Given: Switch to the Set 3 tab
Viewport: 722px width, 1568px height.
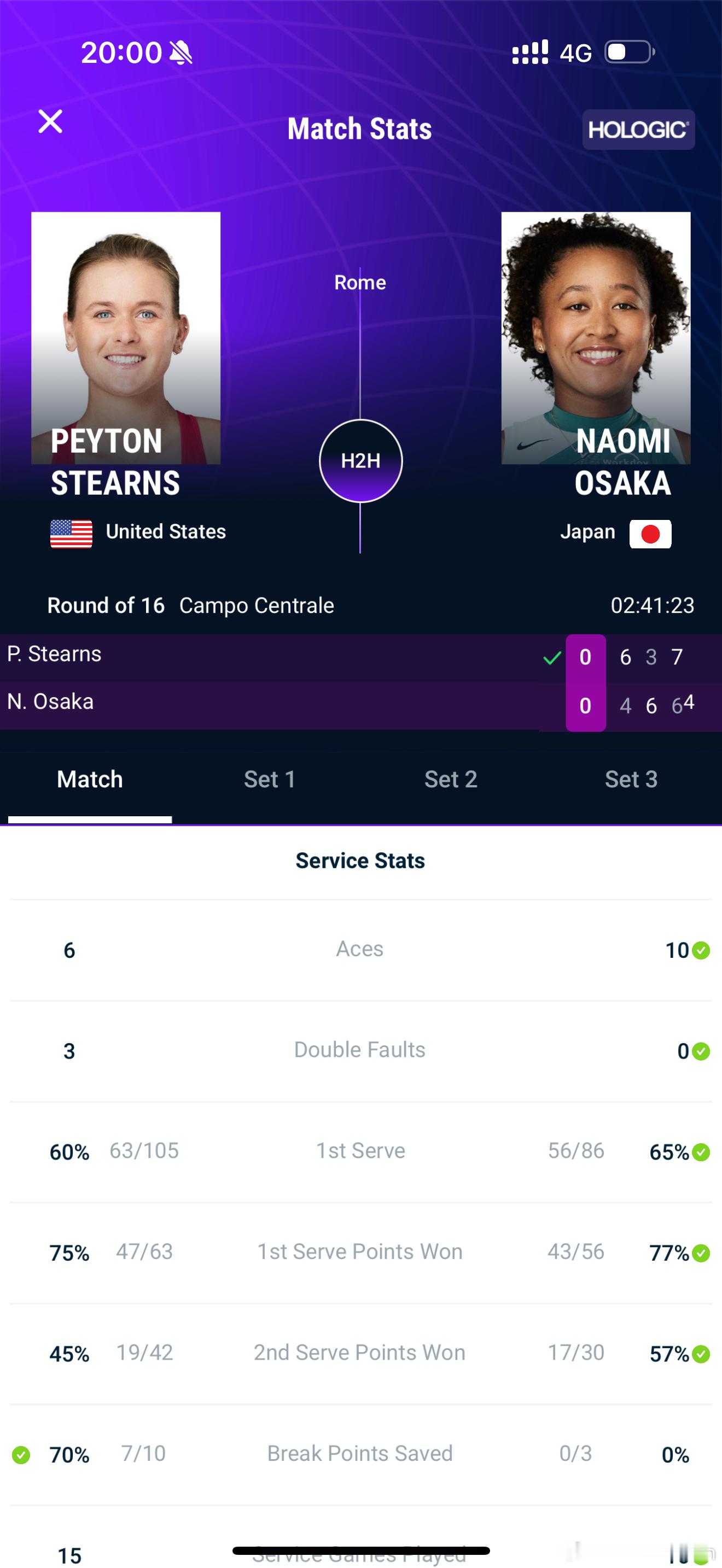Looking at the screenshot, I should pos(631,779).
